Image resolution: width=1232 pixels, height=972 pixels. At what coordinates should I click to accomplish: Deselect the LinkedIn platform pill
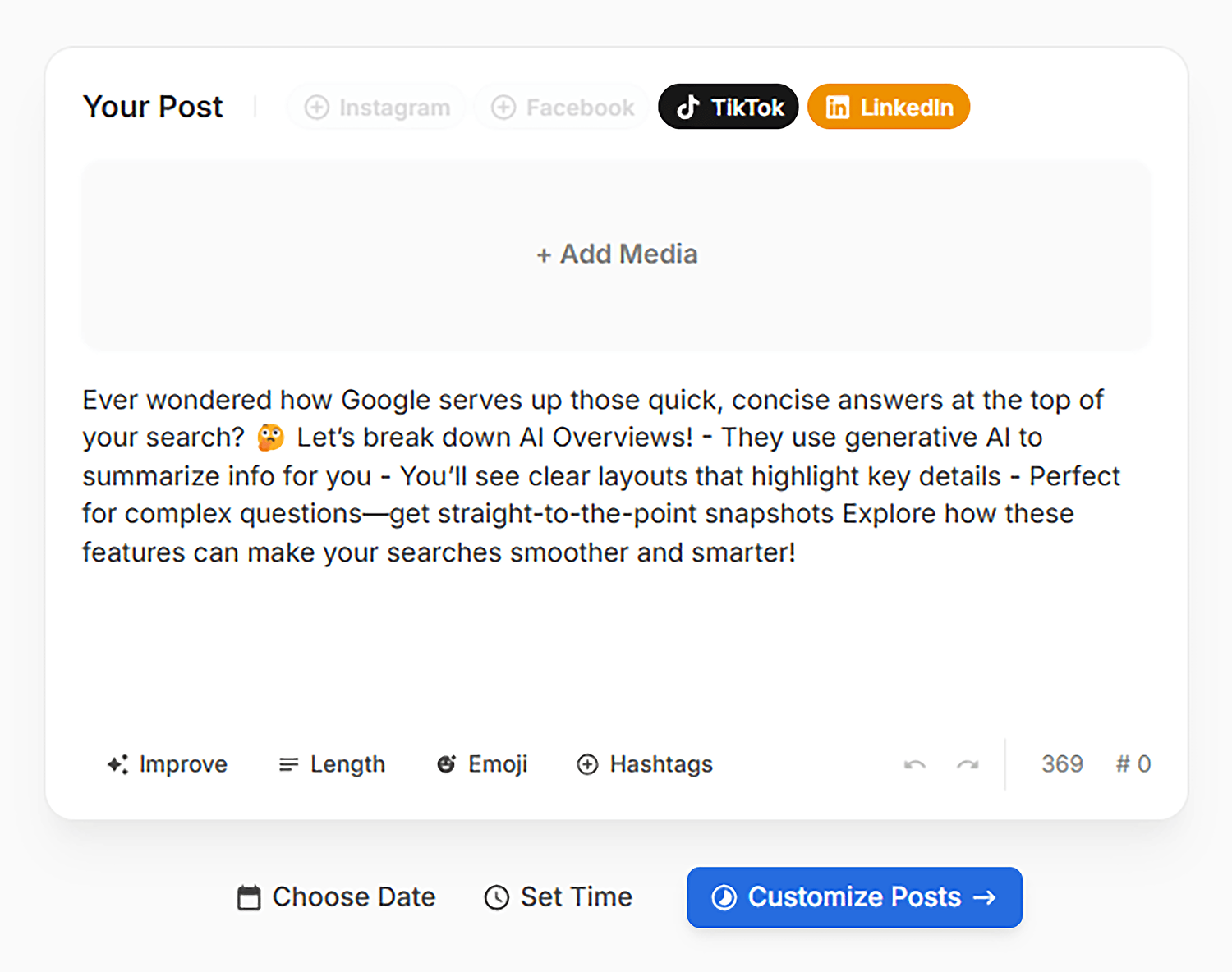tap(889, 107)
